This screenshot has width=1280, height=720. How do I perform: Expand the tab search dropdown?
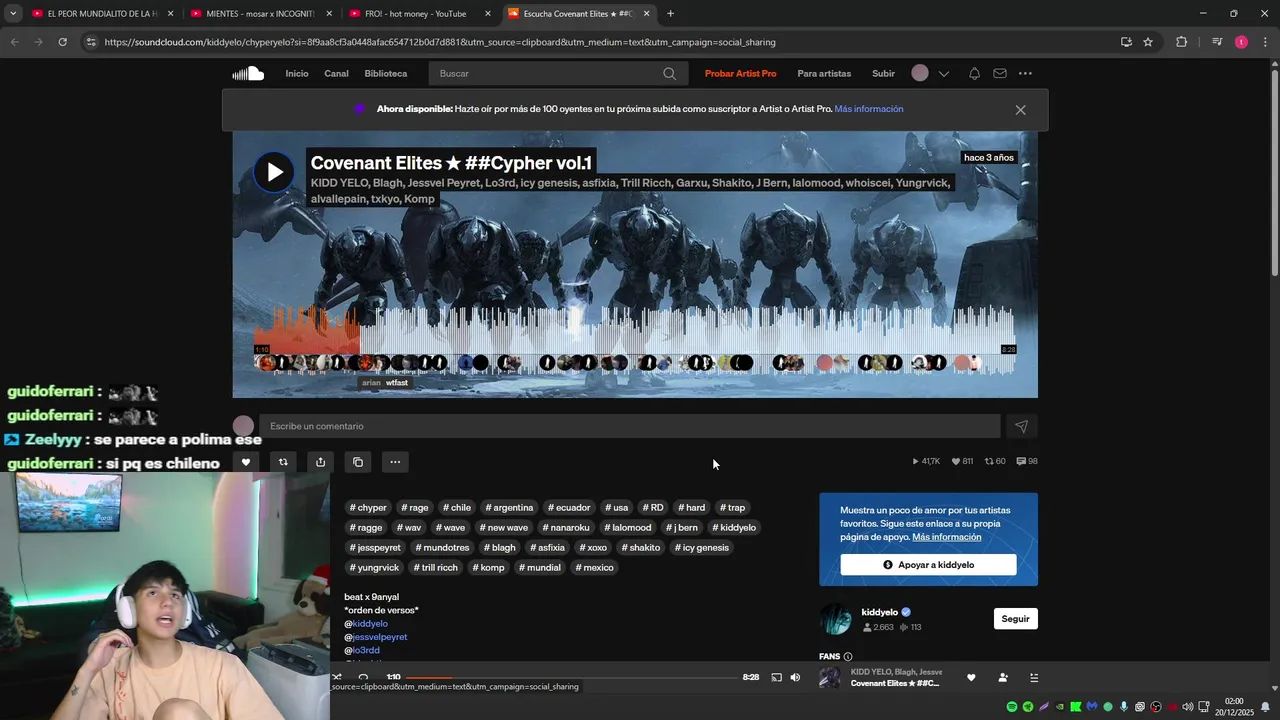pos(13,14)
